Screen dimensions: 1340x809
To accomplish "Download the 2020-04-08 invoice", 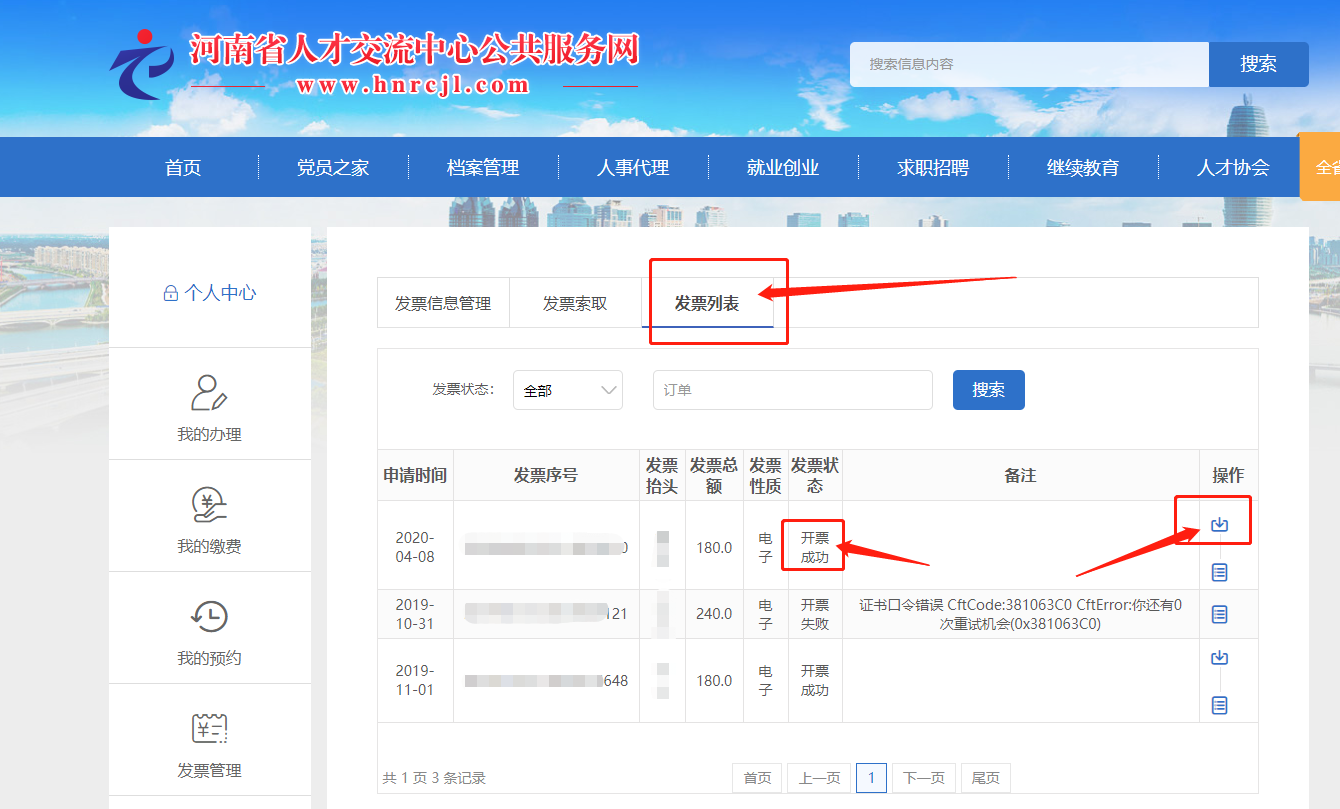I will [1219, 524].
